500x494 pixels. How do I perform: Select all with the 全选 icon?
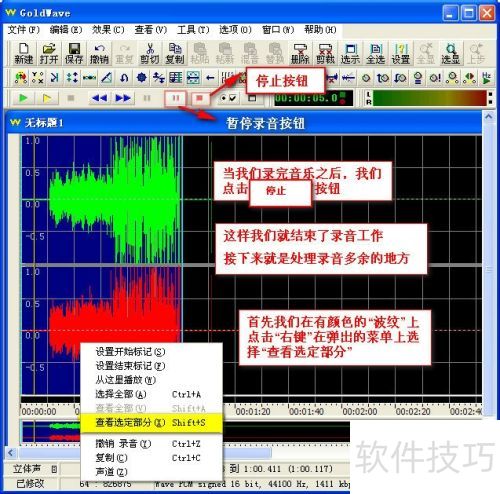375,53
